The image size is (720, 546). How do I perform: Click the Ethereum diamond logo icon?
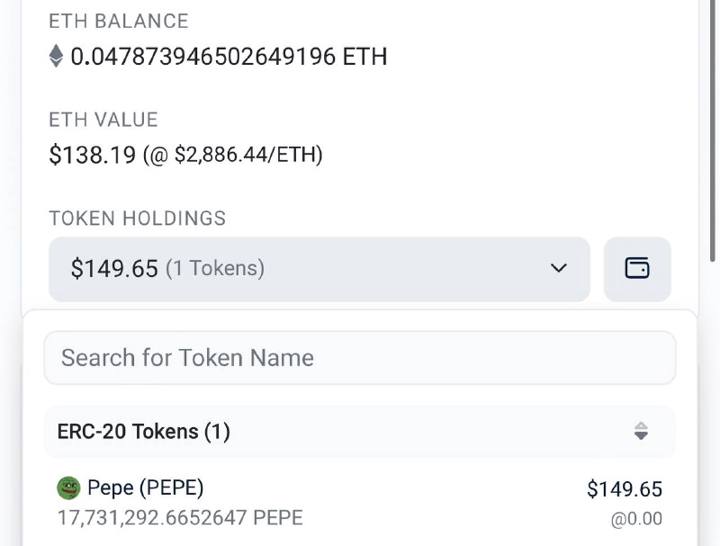[56, 56]
